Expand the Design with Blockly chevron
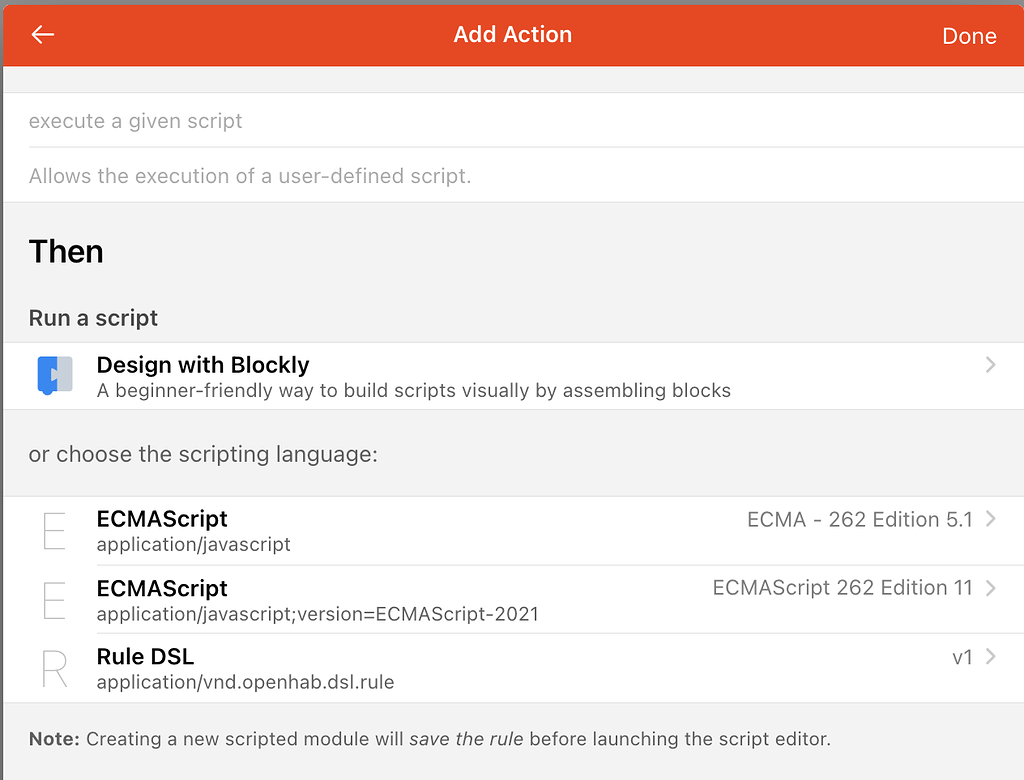Viewport: 1024px width, 780px height. click(x=990, y=365)
